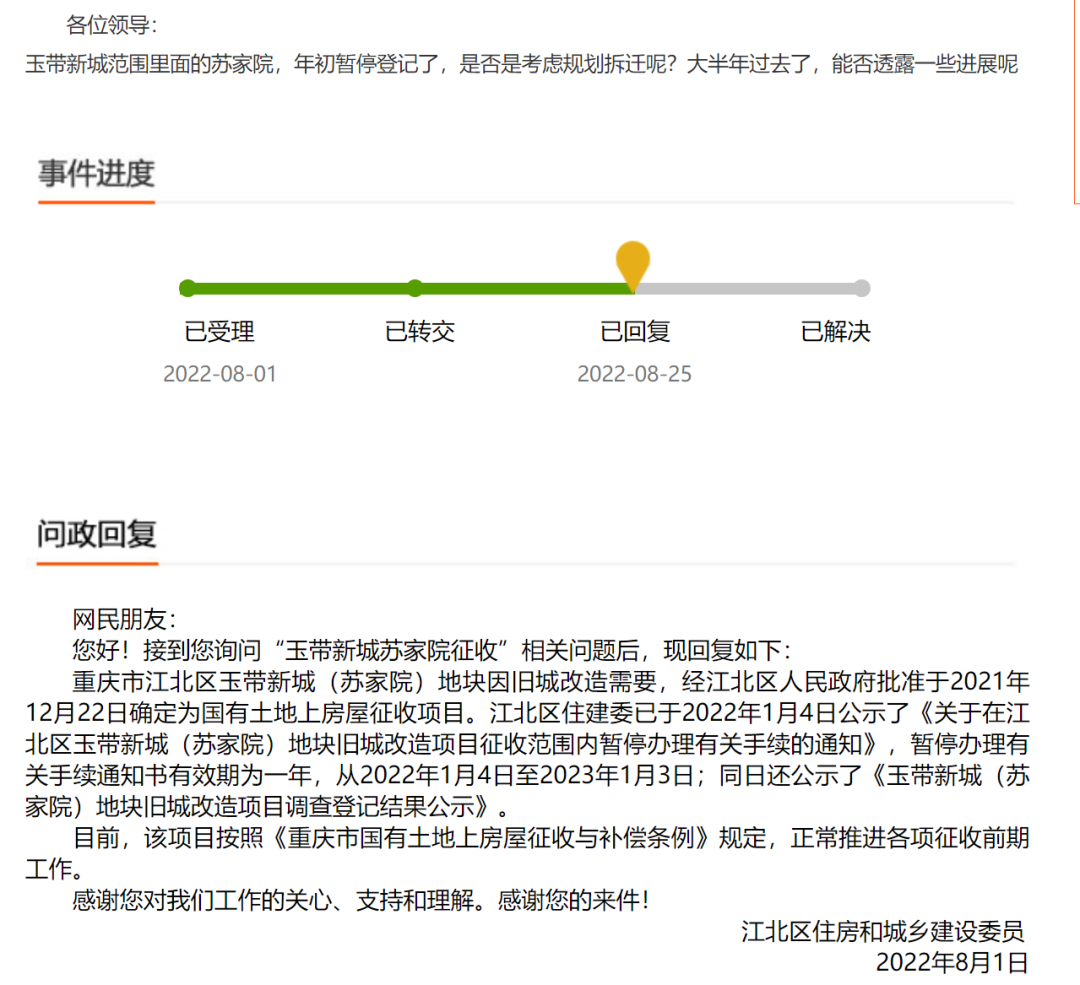Select the 已转交 timeline node dot
The image size is (1080, 985).
[415, 288]
